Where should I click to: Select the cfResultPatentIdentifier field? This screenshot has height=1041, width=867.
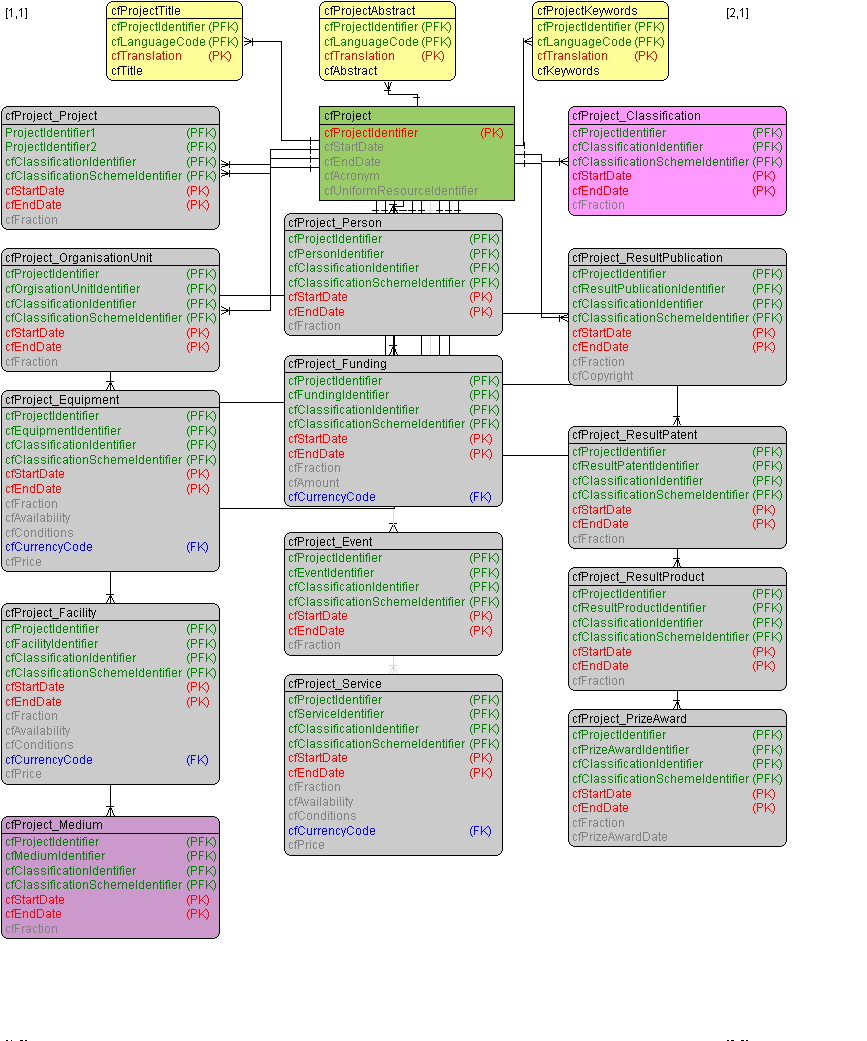pos(635,466)
